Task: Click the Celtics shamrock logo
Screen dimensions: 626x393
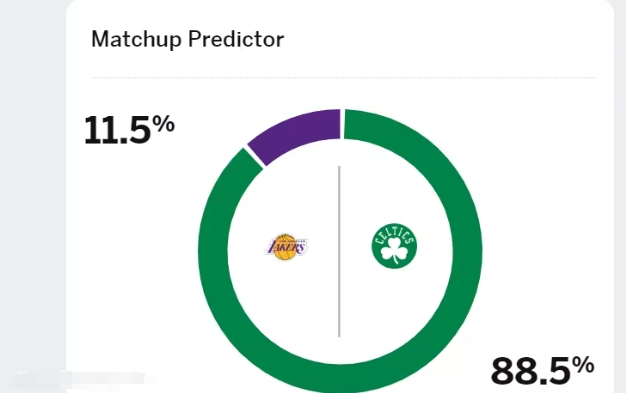Action: (394, 246)
